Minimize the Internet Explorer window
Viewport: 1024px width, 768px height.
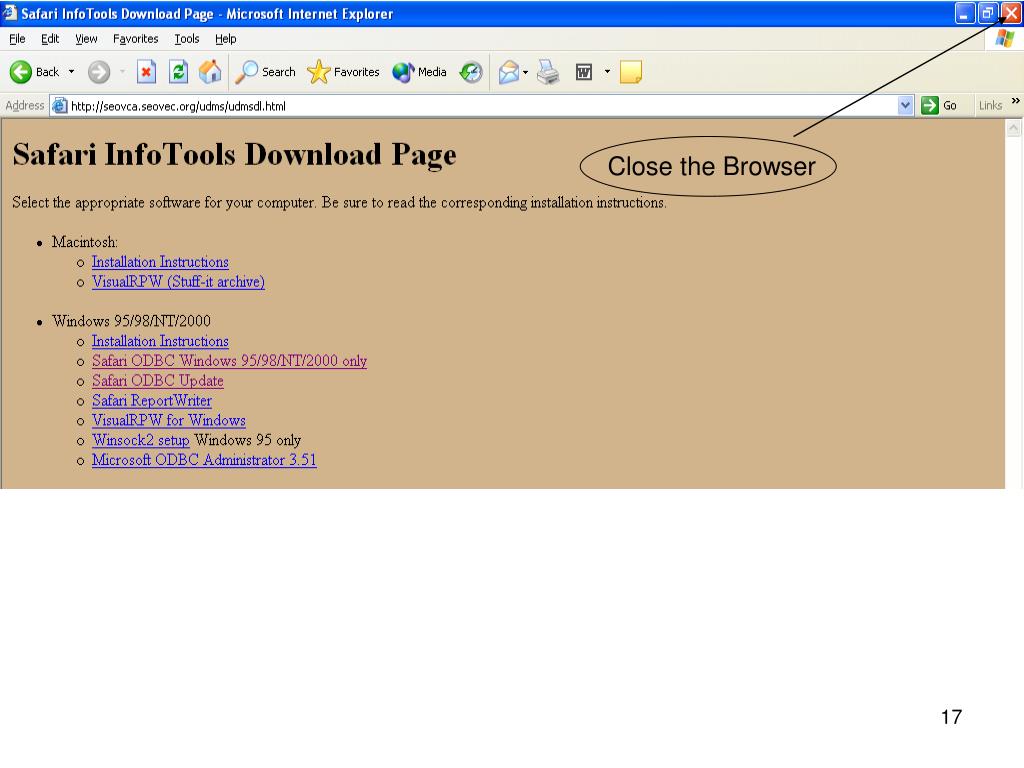point(965,13)
